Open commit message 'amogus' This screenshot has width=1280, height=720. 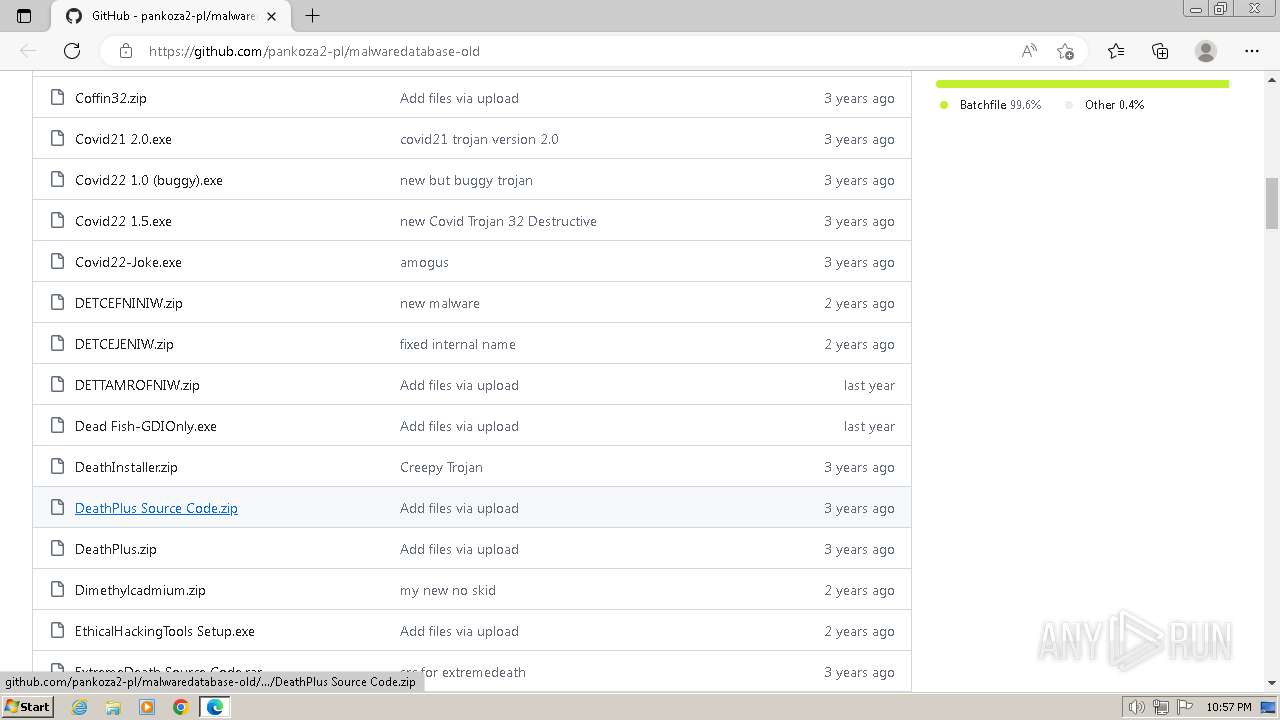point(424,262)
